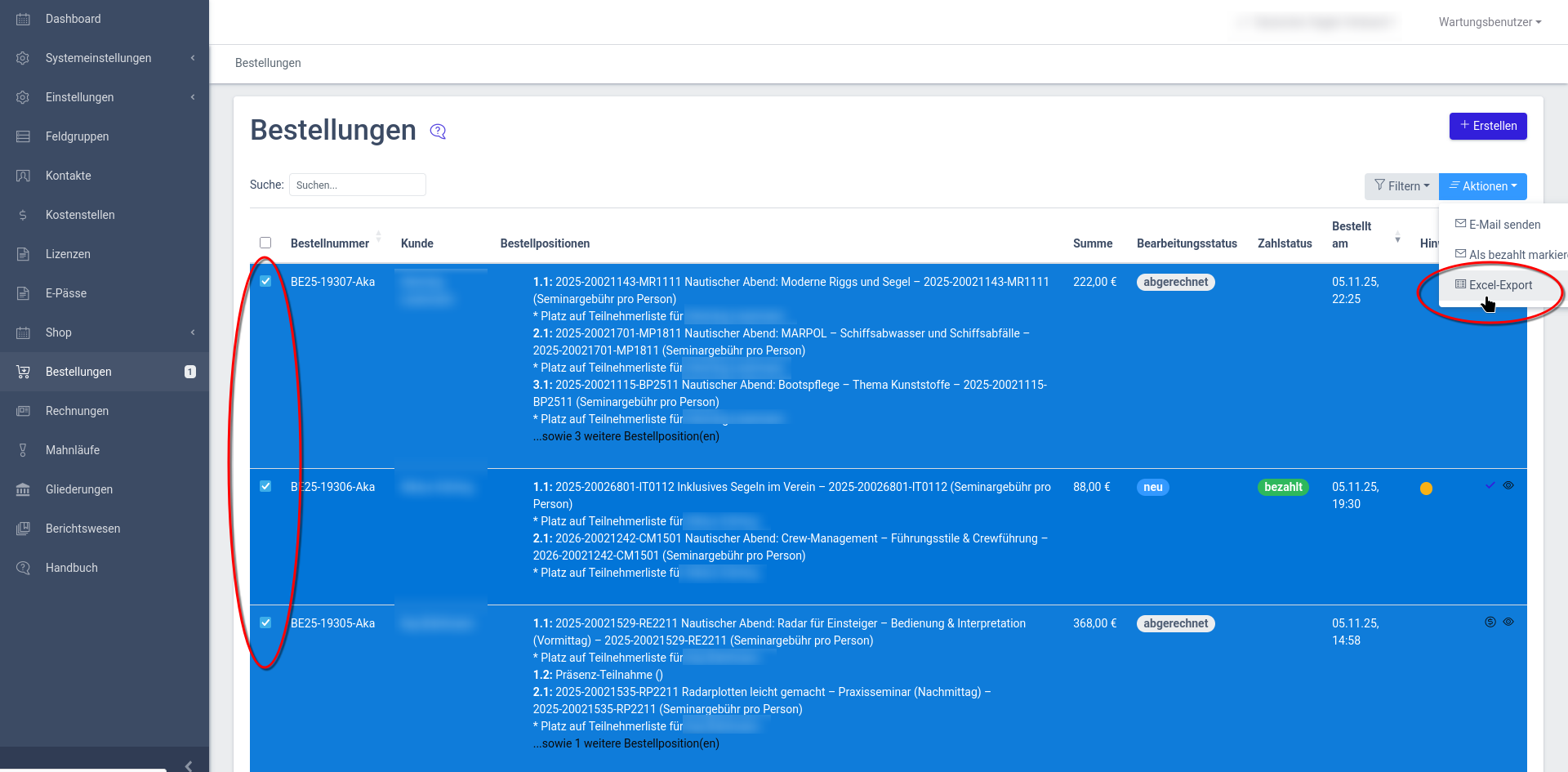1568x772 pixels.
Task: Open Bestellungen via the cart sidebar icon
Action: pos(23,372)
